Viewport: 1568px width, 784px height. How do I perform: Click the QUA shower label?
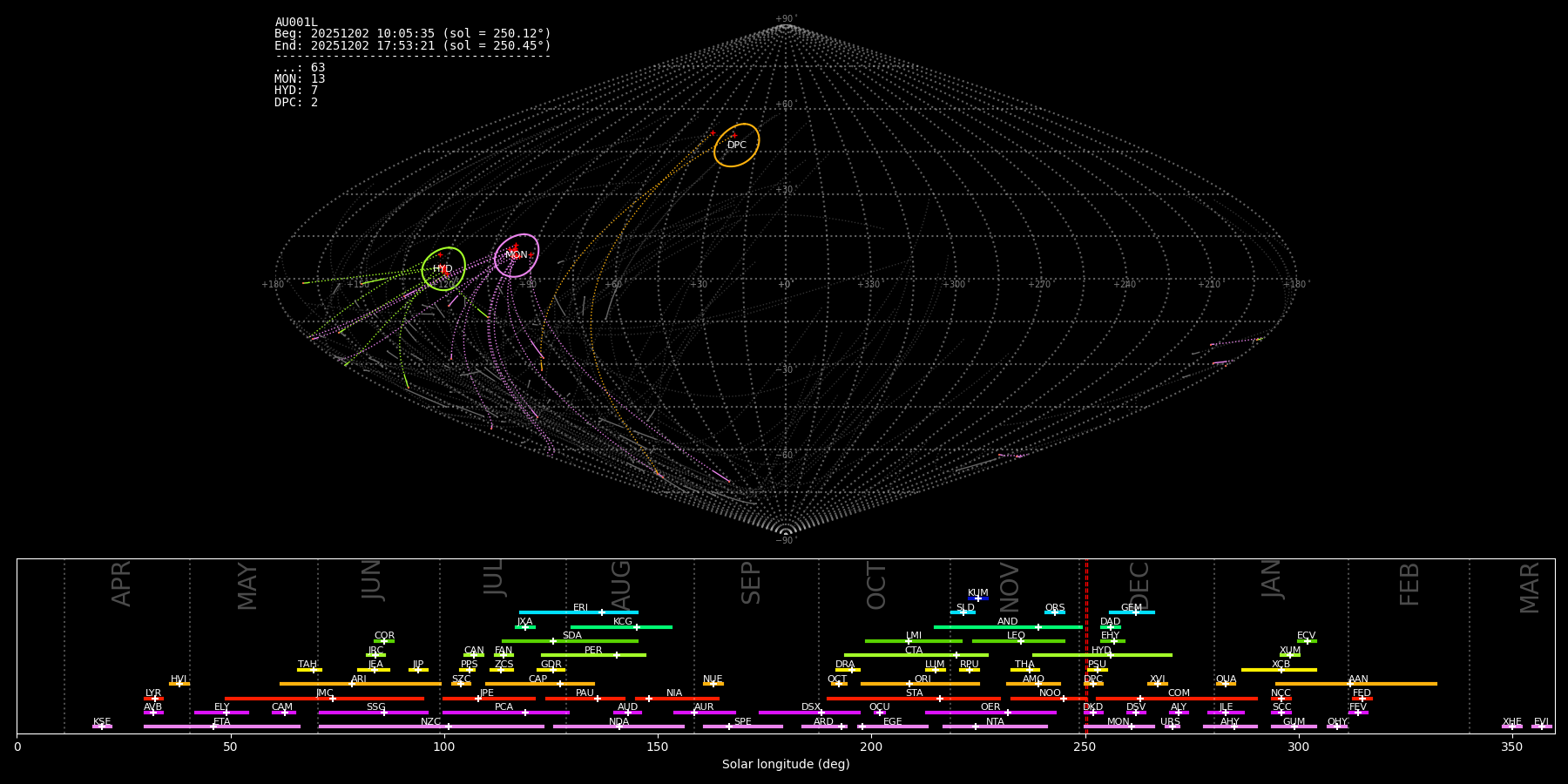(1226, 679)
